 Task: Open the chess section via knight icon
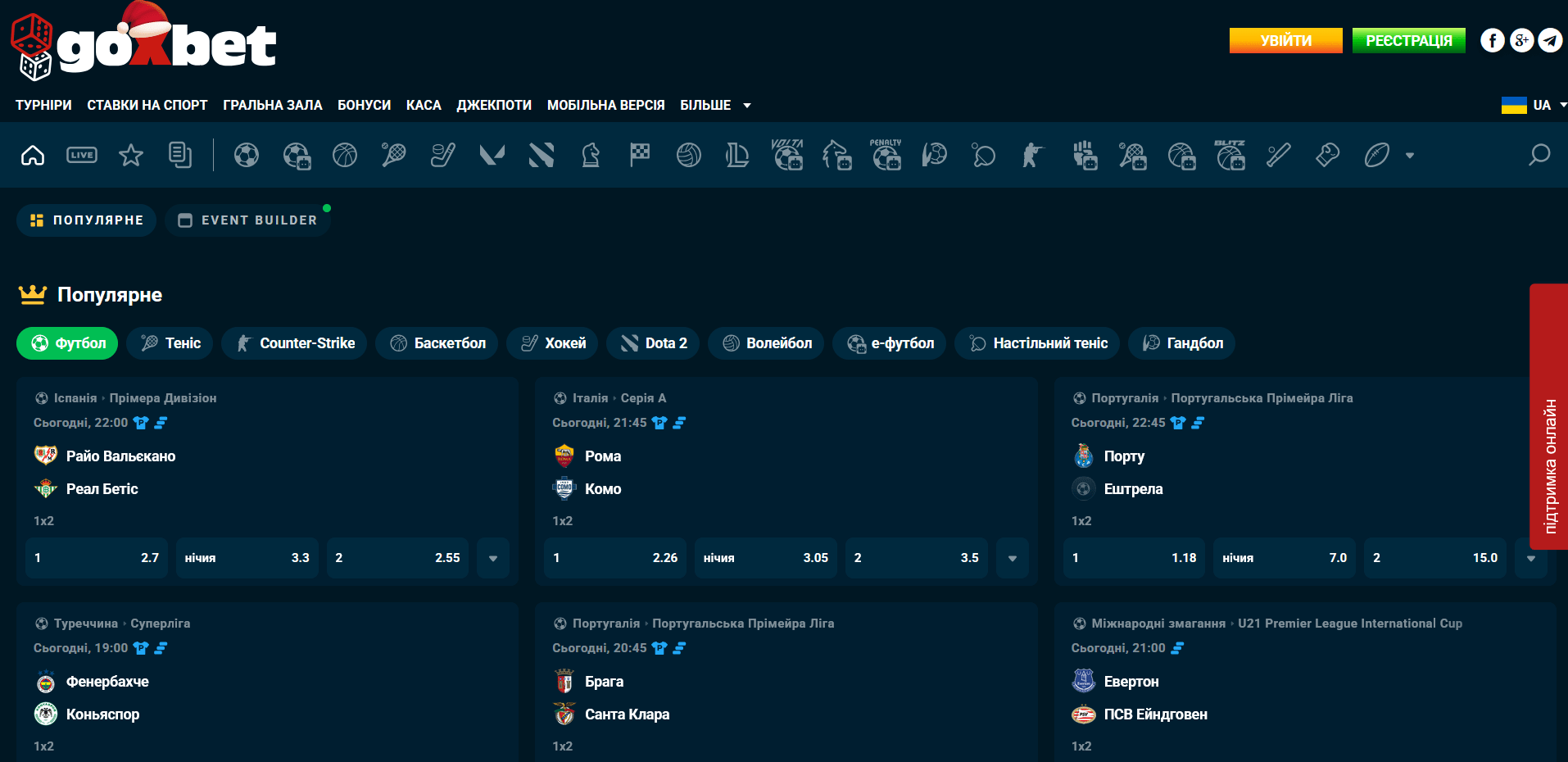click(x=590, y=156)
